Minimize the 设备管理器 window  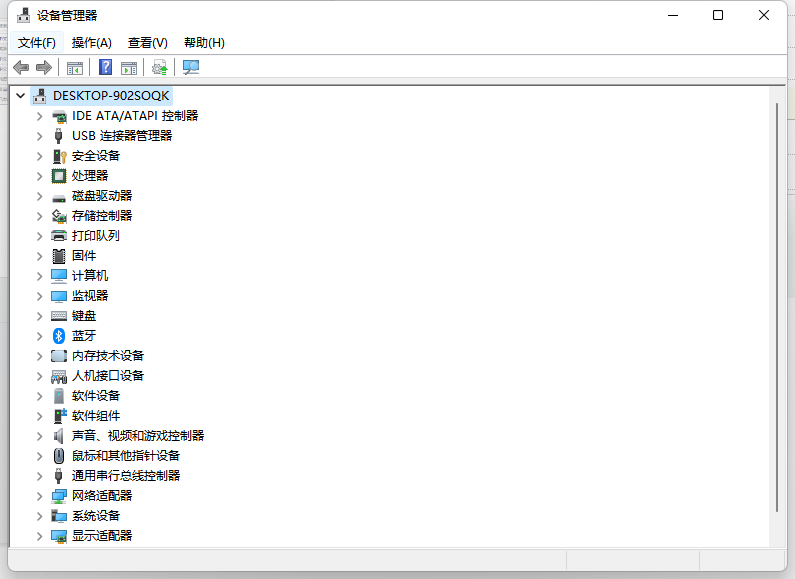(x=673, y=15)
